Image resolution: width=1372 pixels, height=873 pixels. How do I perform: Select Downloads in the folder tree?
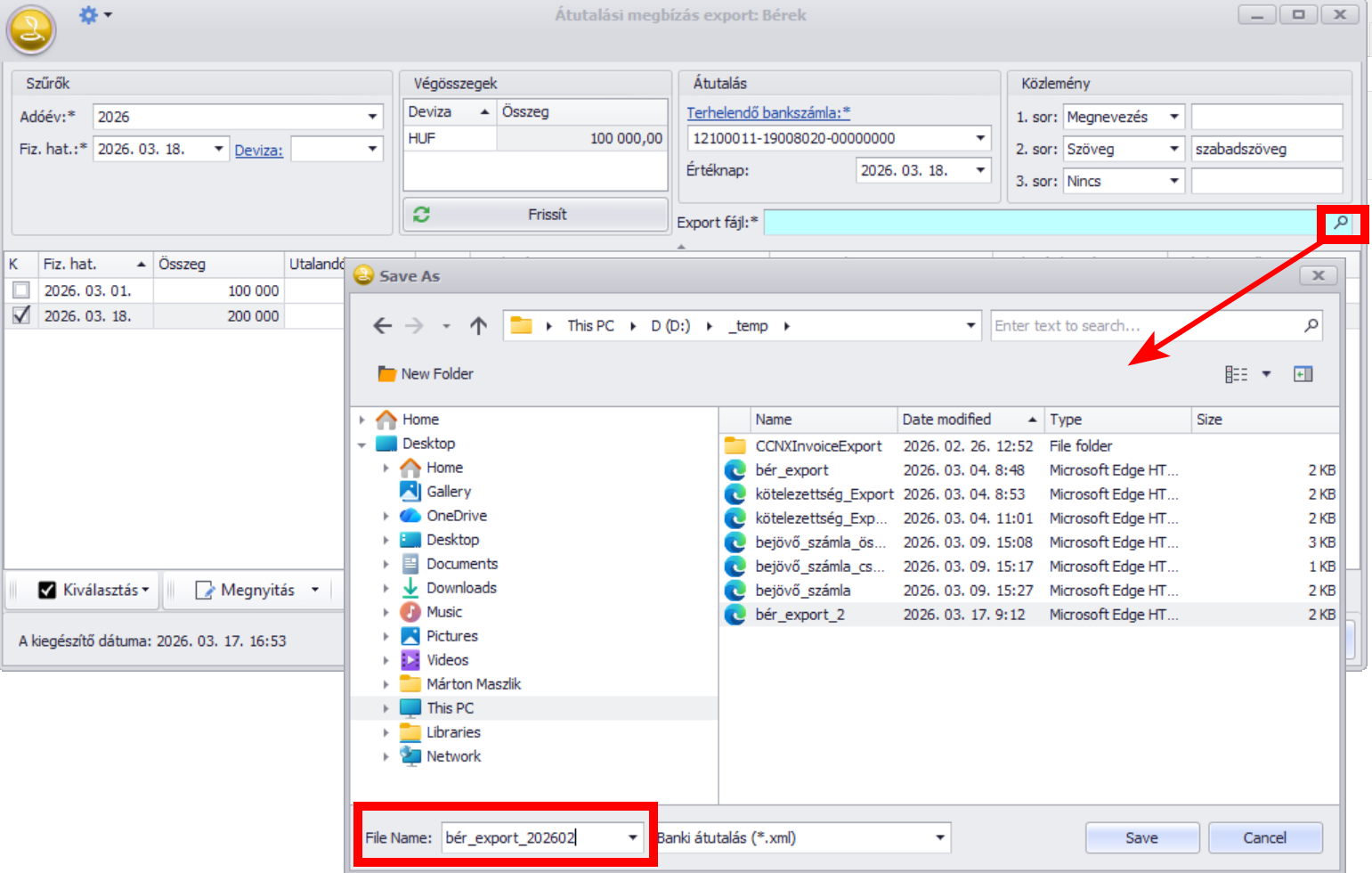pyautogui.click(x=461, y=588)
